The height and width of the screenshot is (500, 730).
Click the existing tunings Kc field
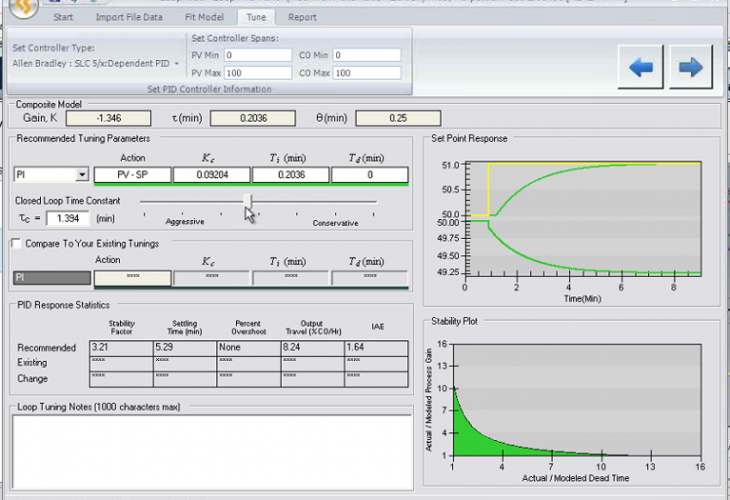[212, 278]
